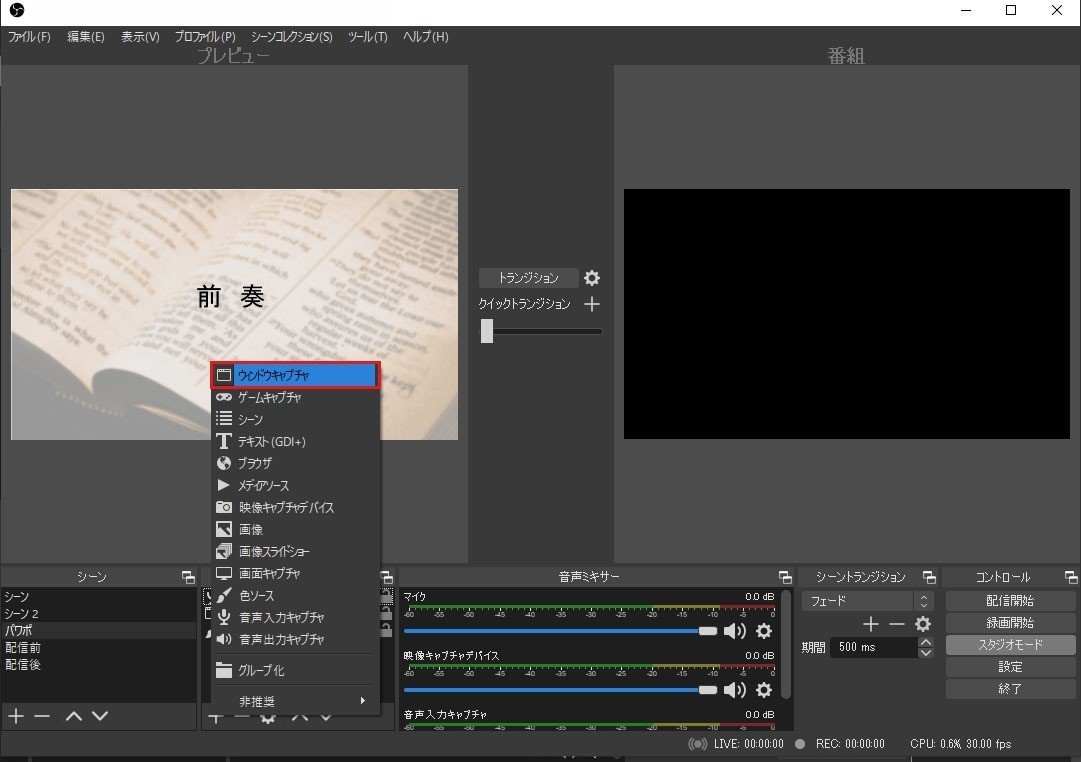Click 配信開始 to start streaming
This screenshot has width=1081, height=762.
[1010, 601]
